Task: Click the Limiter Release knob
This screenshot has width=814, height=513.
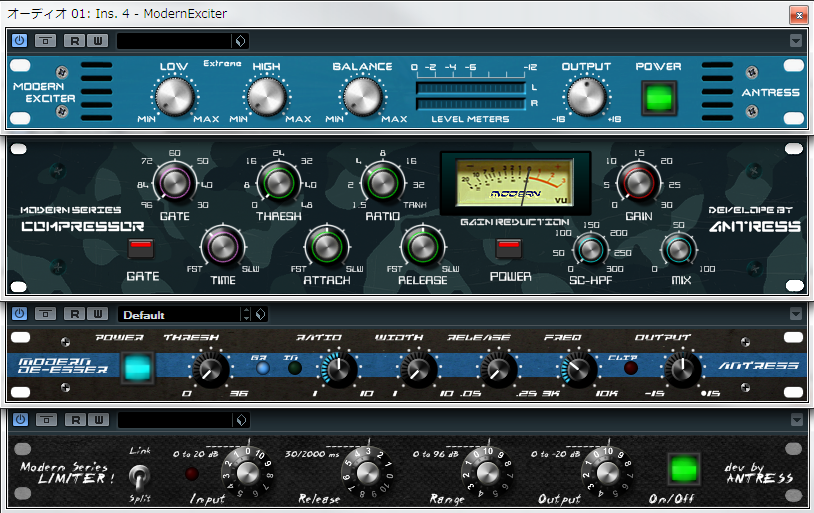Action: point(368,474)
